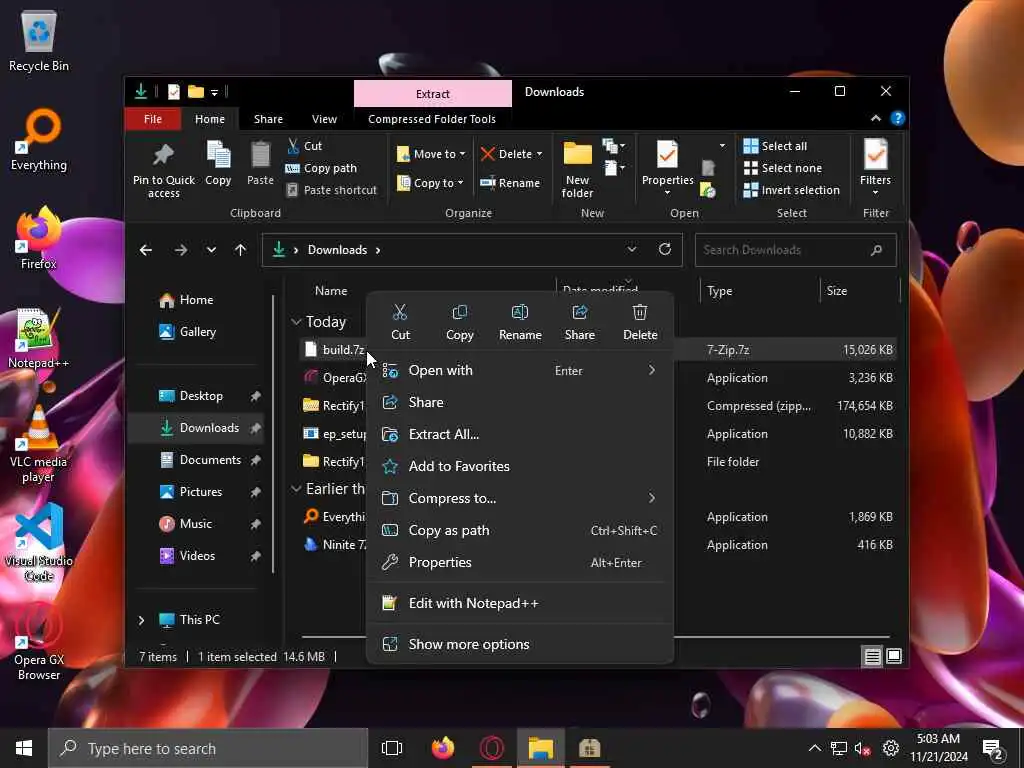1024x768 pixels.
Task: Switch to large icons view in status bar
Action: coord(894,656)
